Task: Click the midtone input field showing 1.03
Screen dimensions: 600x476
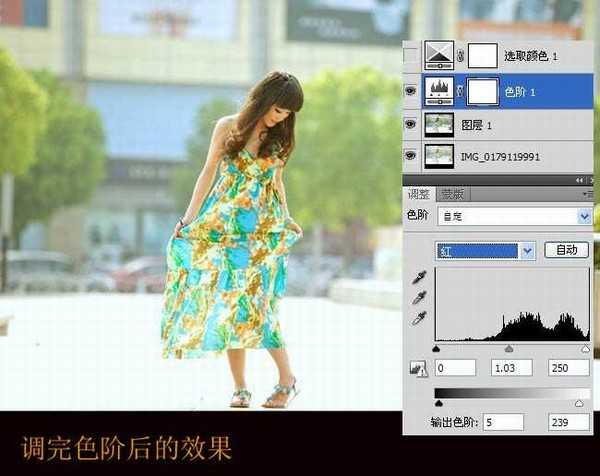Action: click(x=512, y=368)
